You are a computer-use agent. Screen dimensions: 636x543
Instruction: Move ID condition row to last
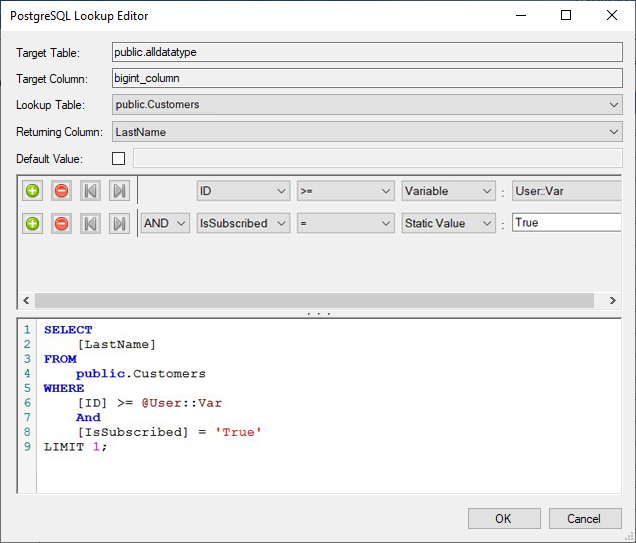point(119,191)
